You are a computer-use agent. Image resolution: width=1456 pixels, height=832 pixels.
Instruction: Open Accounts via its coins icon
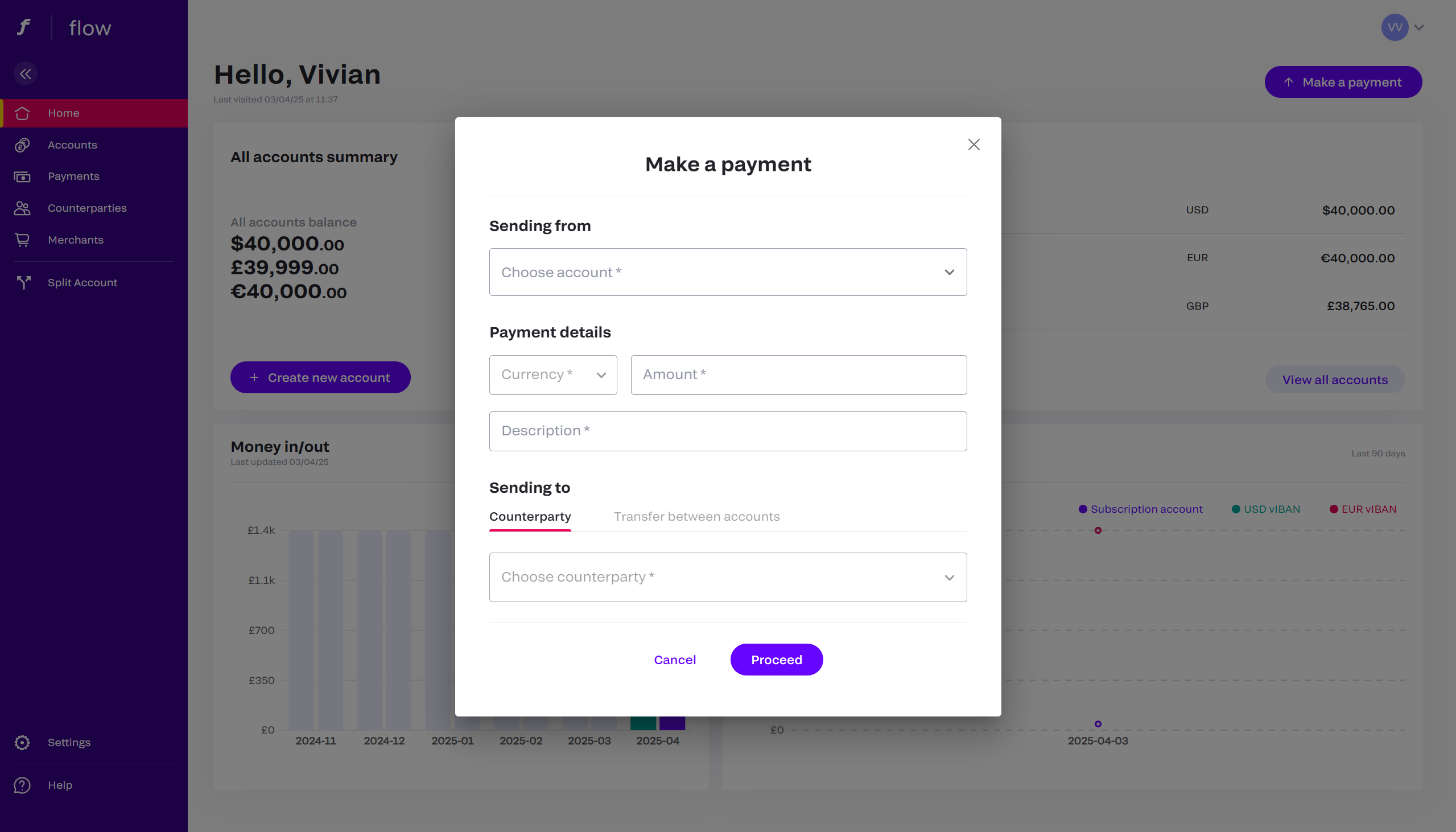click(x=22, y=145)
